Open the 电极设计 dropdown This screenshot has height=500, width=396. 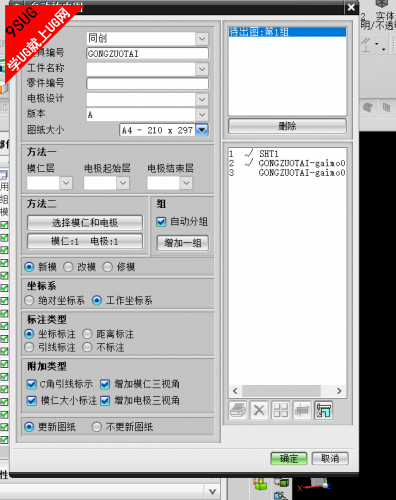(x=202, y=99)
